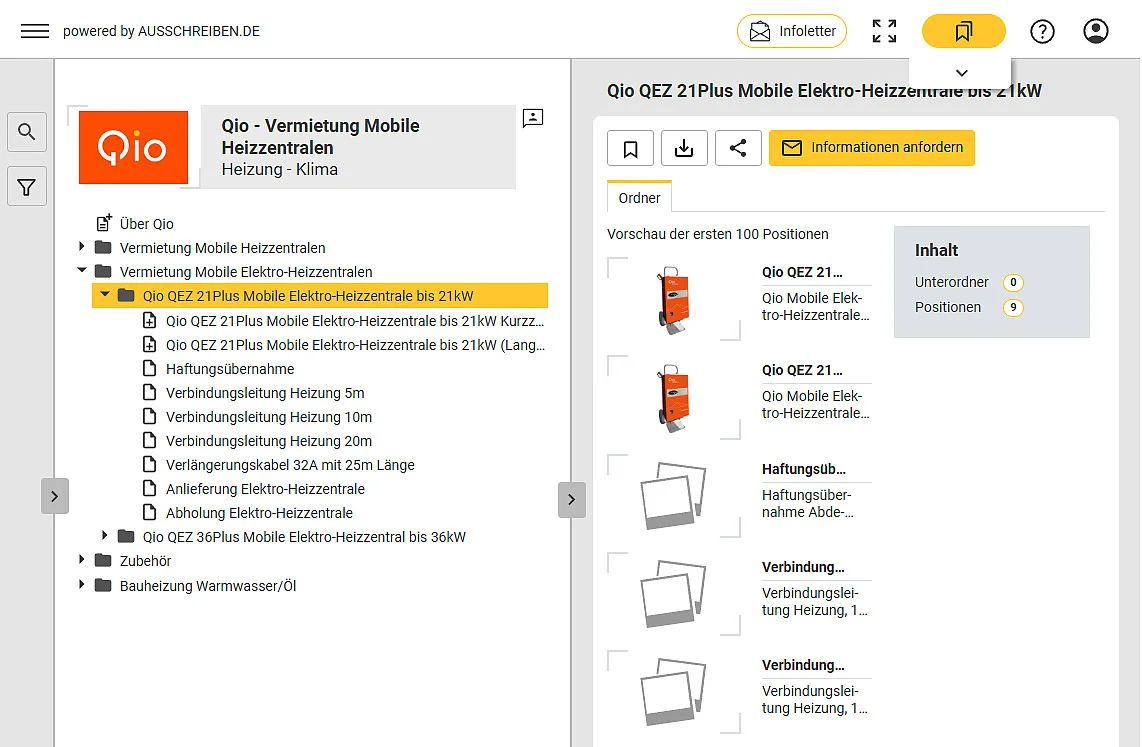Expand the left sidebar arrow
Viewport: 1142px width, 747px height.
coord(55,497)
